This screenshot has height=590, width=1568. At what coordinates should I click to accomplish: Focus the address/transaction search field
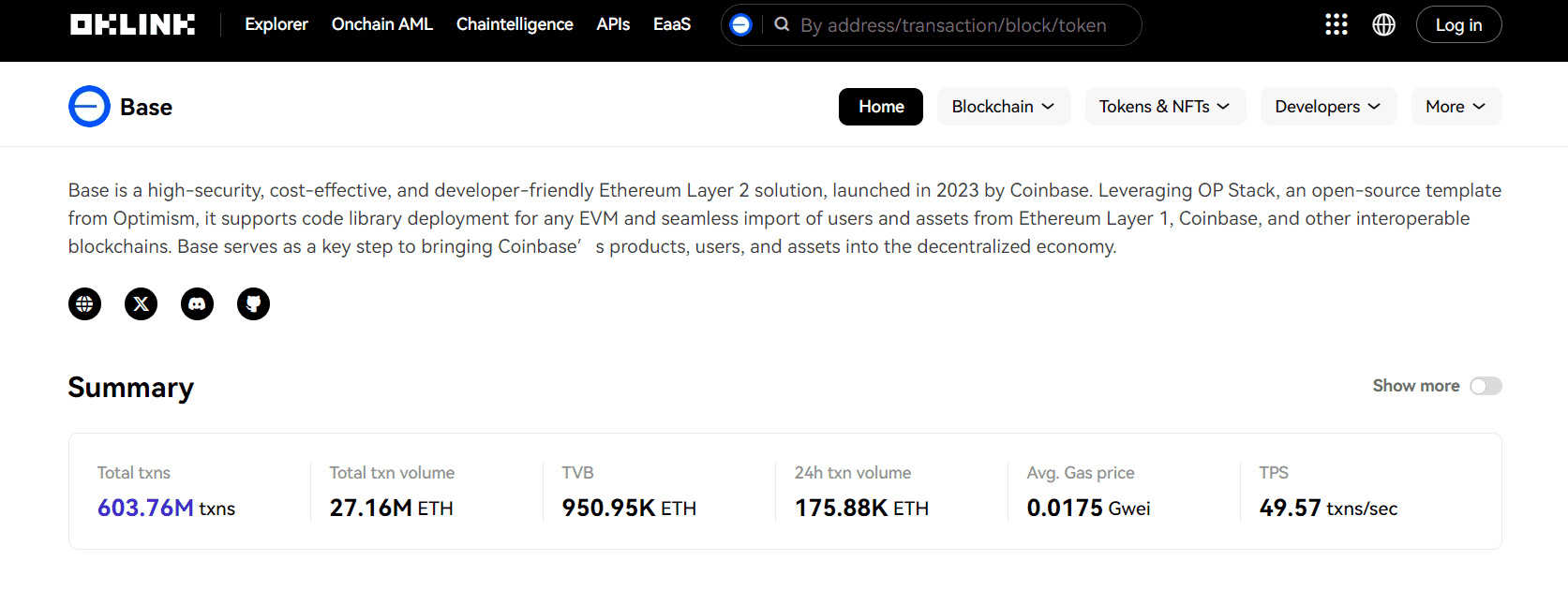[x=953, y=25]
